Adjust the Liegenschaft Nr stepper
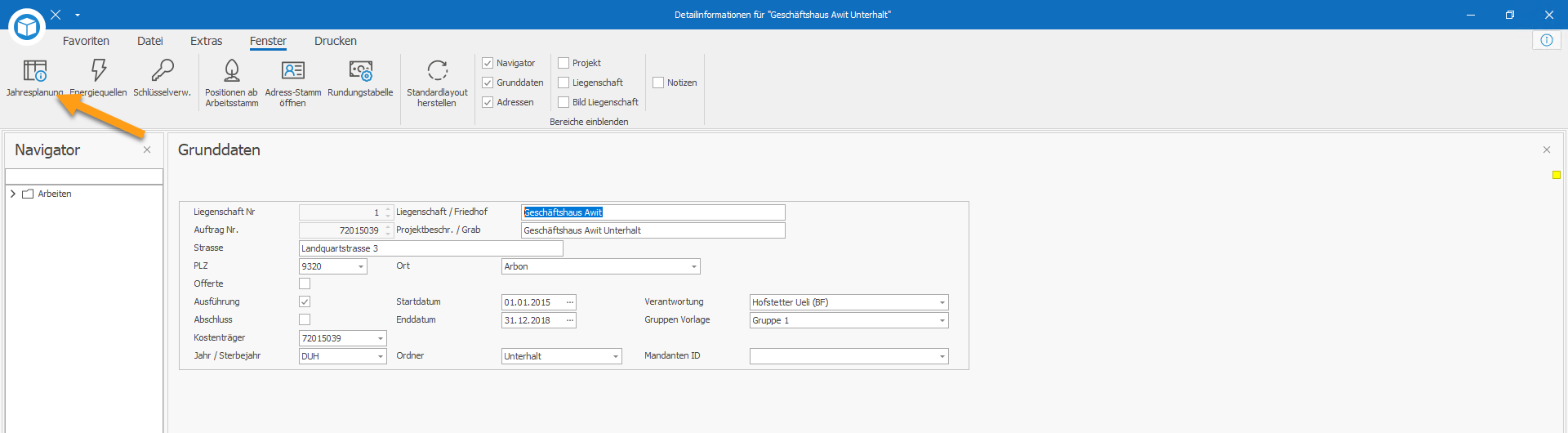The image size is (1568, 433). pyautogui.click(x=389, y=212)
